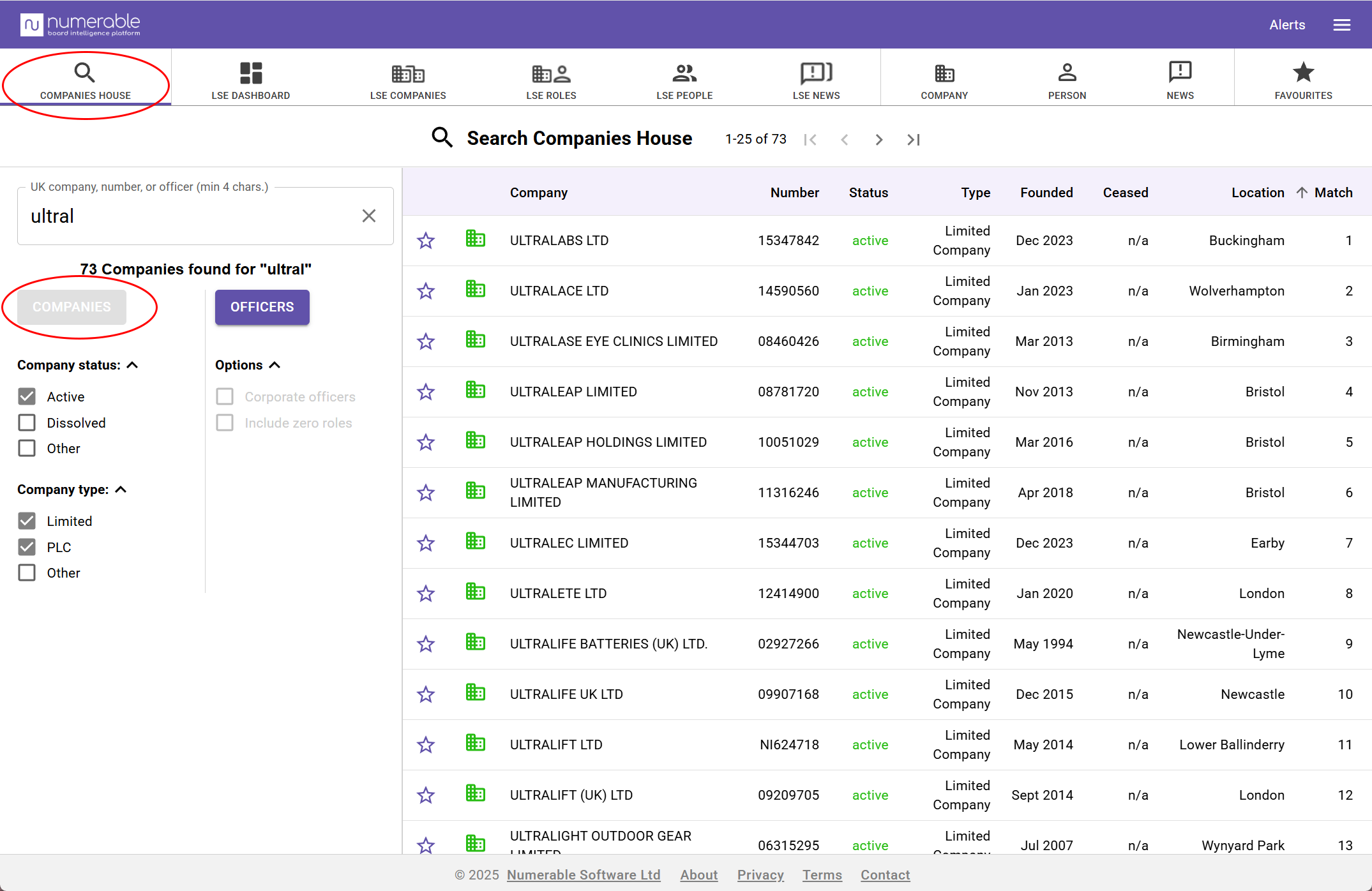The image size is (1372, 891).
Task: Clear the search box with X
Action: point(368,216)
